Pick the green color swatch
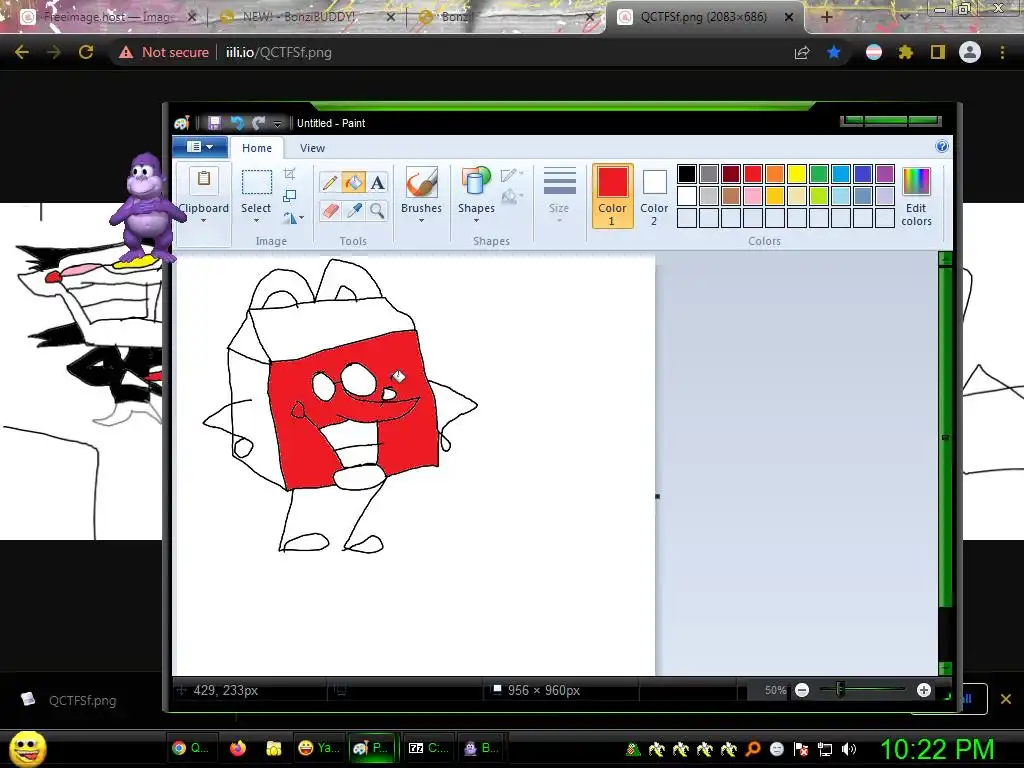The width and height of the screenshot is (1024, 768). (x=819, y=174)
